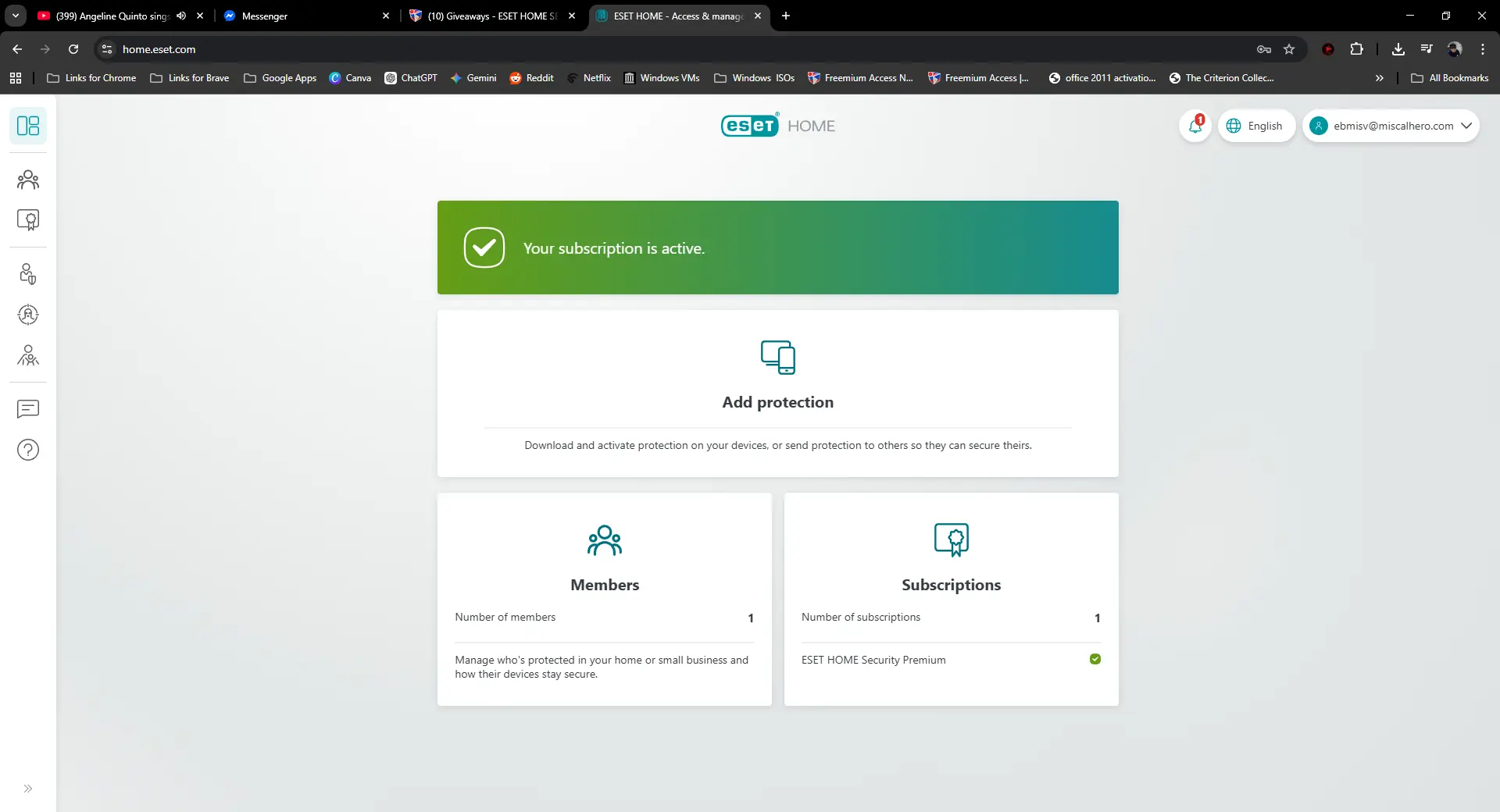Open the Netflix bookmark
The image size is (1500, 812).
click(589, 78)
